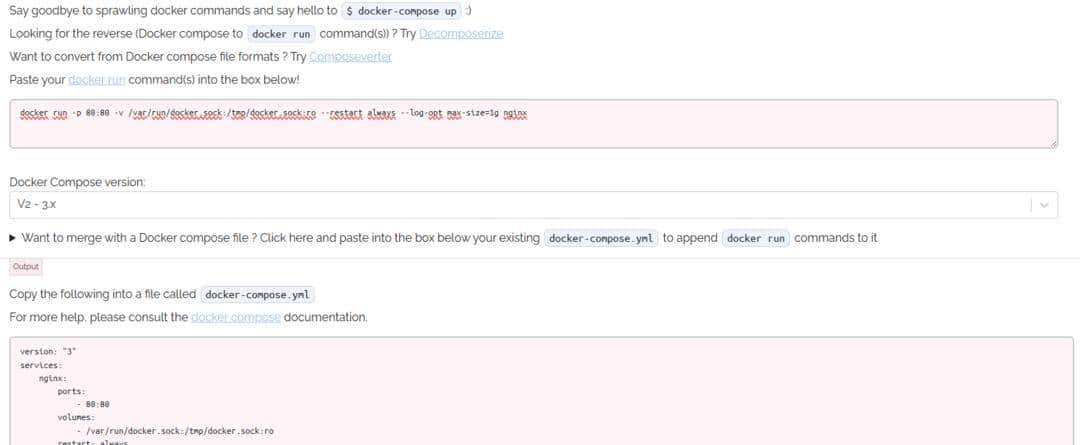
Task: Open the Composeverter link
Action: (x=350, y=56)
